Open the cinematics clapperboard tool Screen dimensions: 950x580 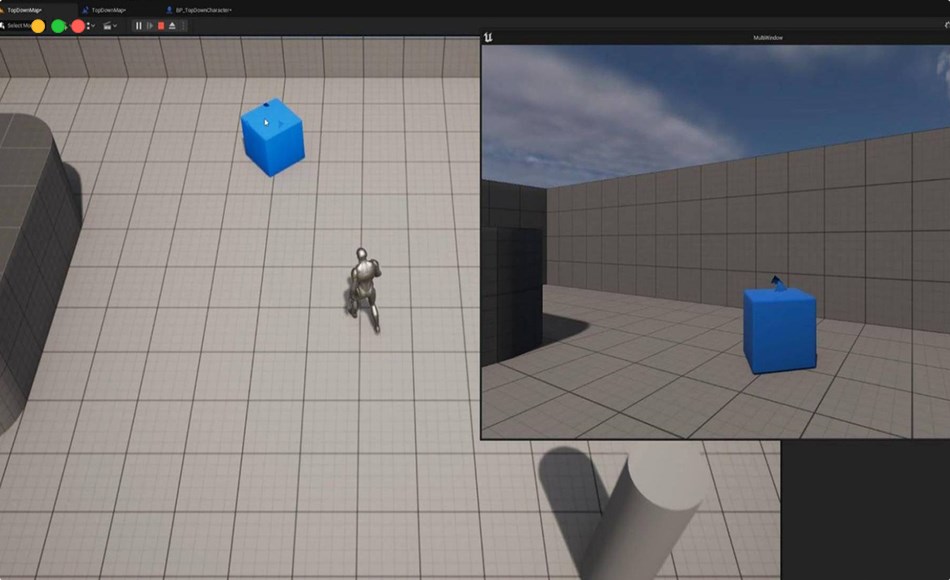[x=109, y=26]
